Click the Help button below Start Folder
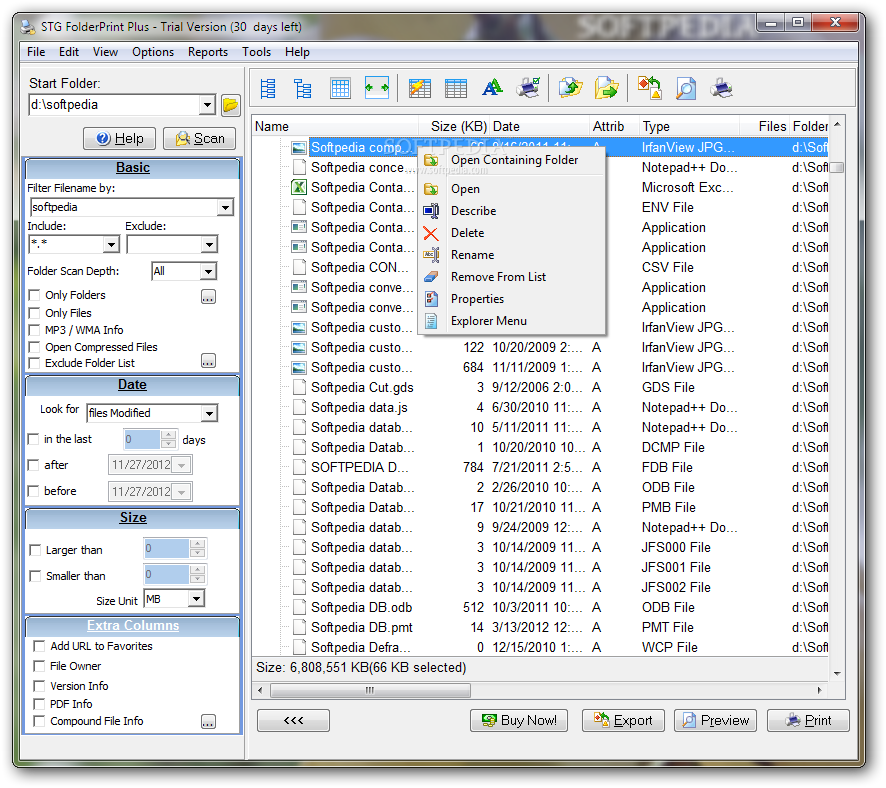Image resolution: width=886 pixels, height=788 pixels. click(x=119, y=138)
